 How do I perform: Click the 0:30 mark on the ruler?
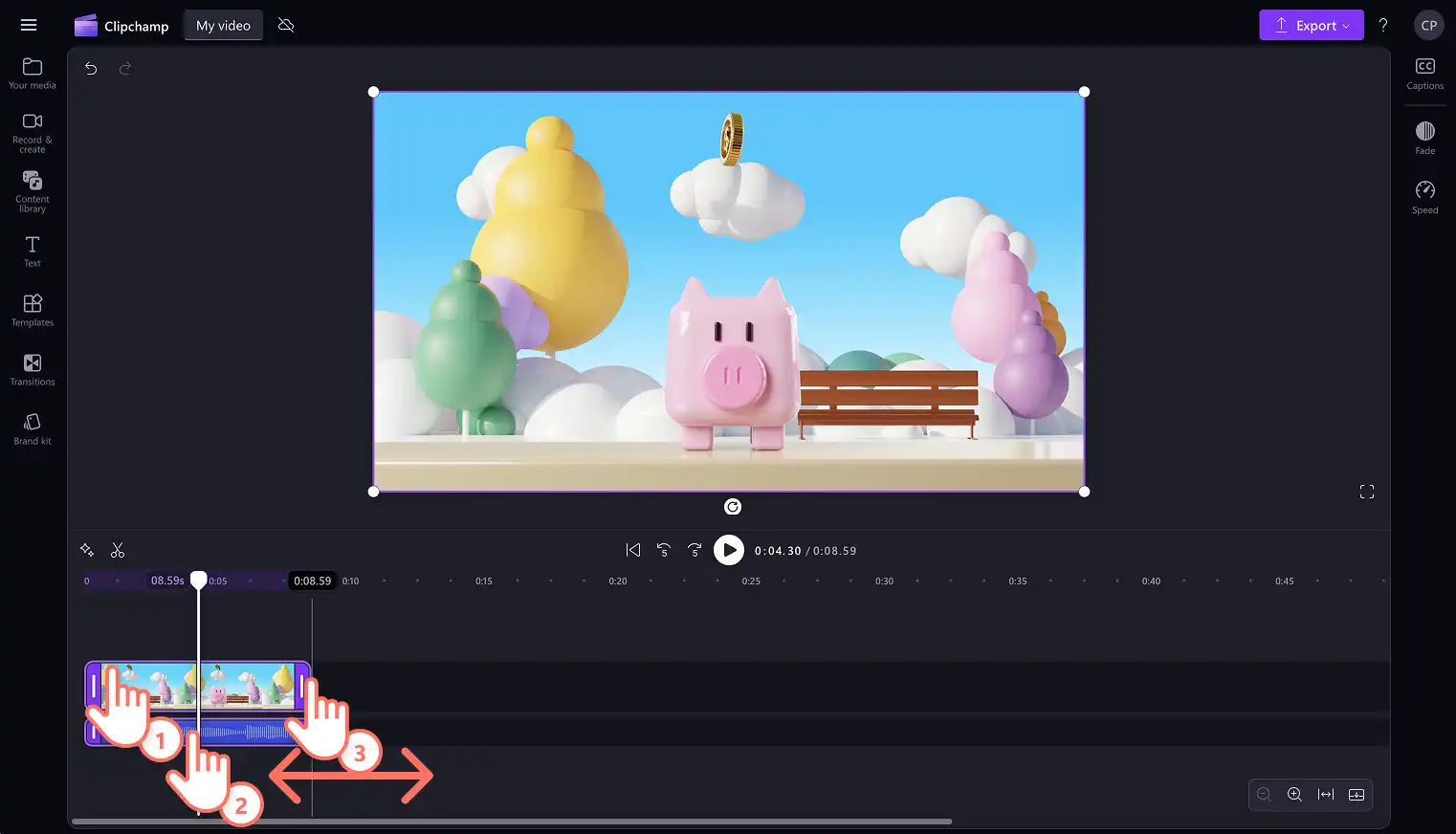pos(885,581)
